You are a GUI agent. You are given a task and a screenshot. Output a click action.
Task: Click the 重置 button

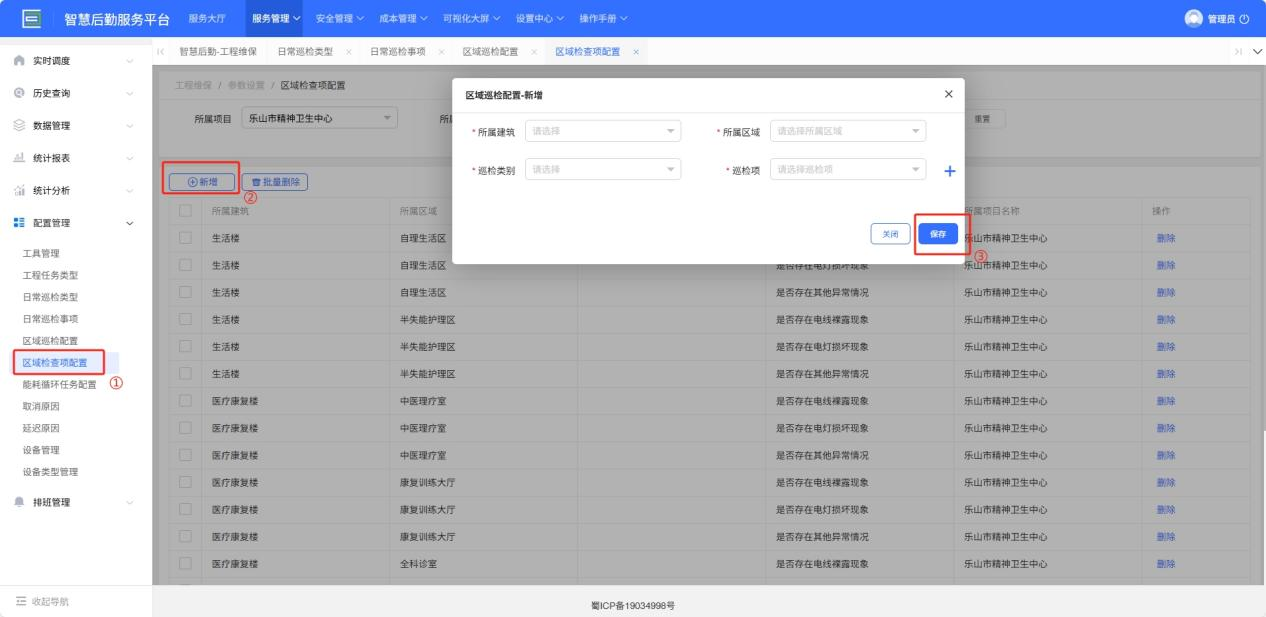984,119
